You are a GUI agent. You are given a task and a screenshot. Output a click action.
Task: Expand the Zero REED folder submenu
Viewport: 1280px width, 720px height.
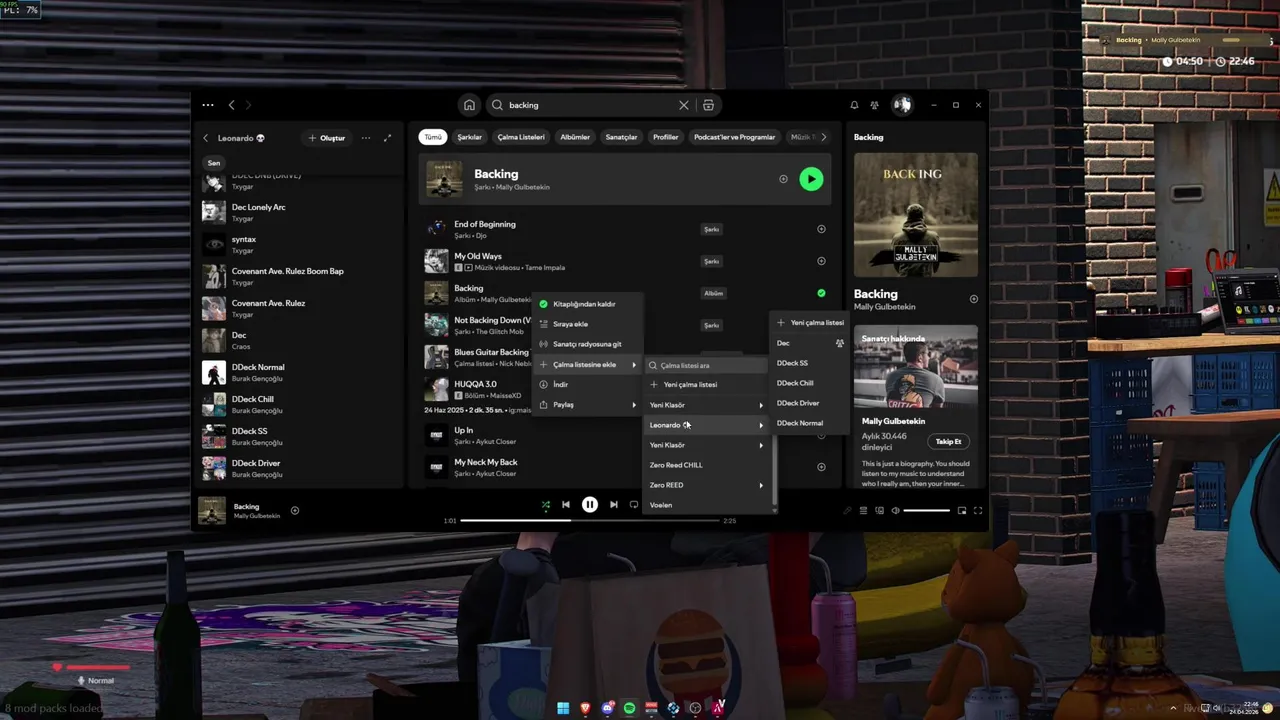[706, 485]
